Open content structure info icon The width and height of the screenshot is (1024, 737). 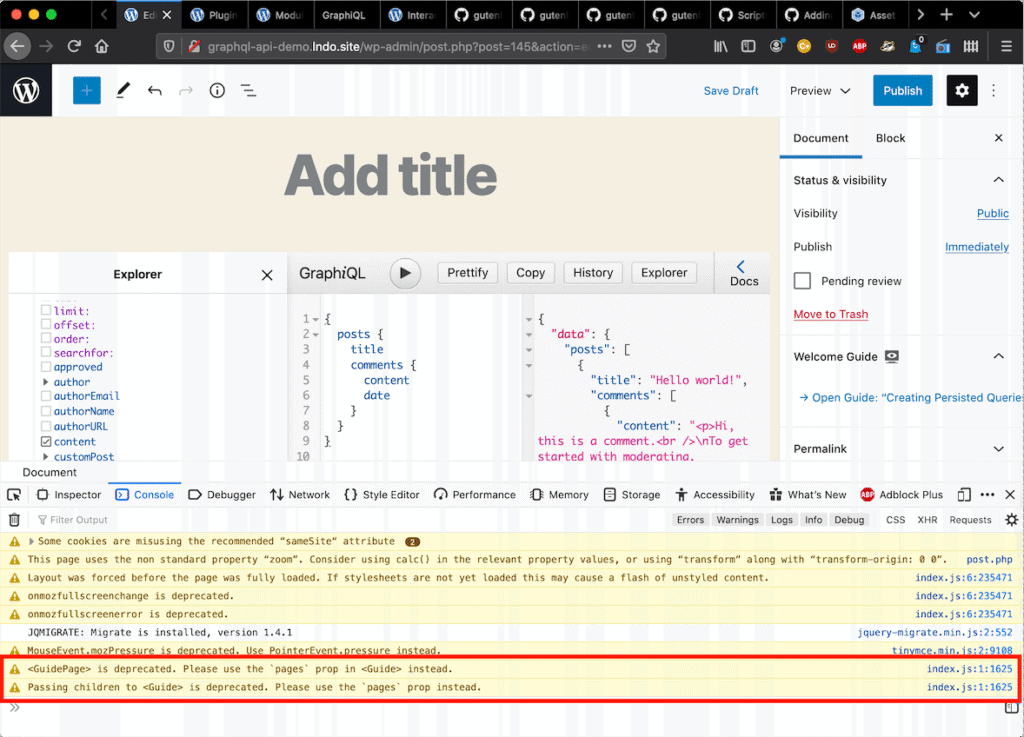click(x=217, y=91)
